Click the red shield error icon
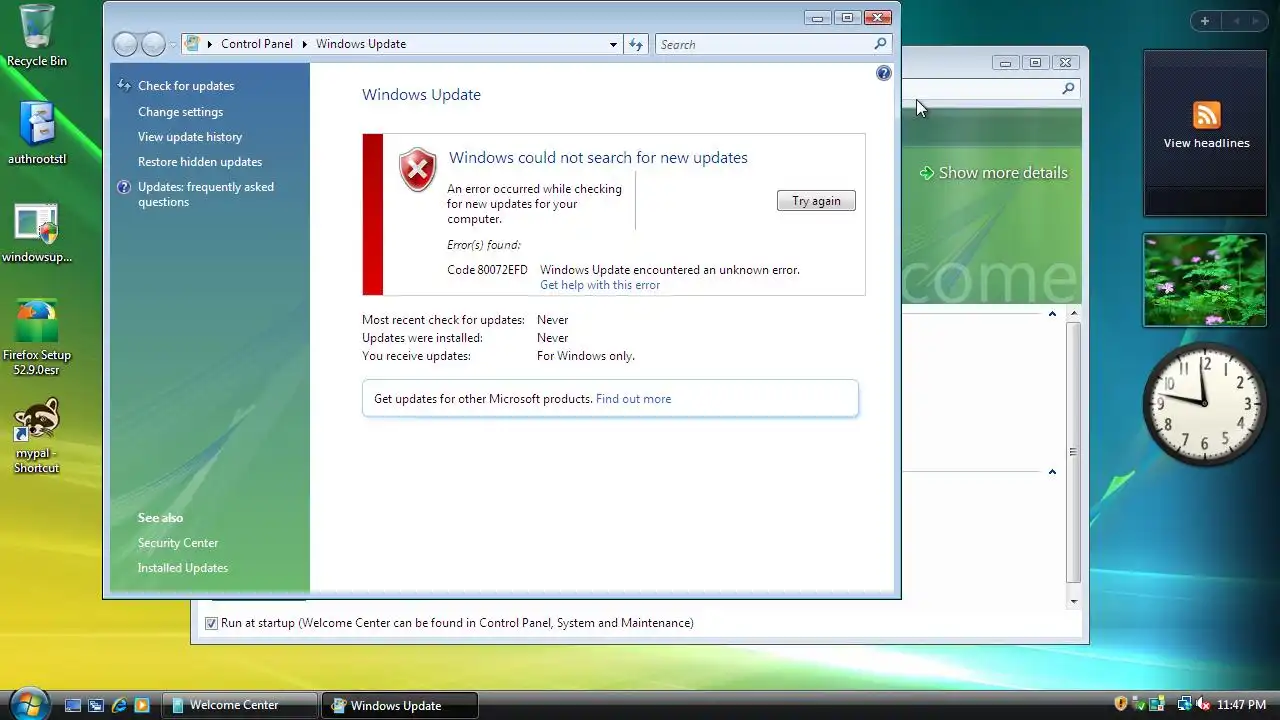1280x720 pixels. (417, 170)
